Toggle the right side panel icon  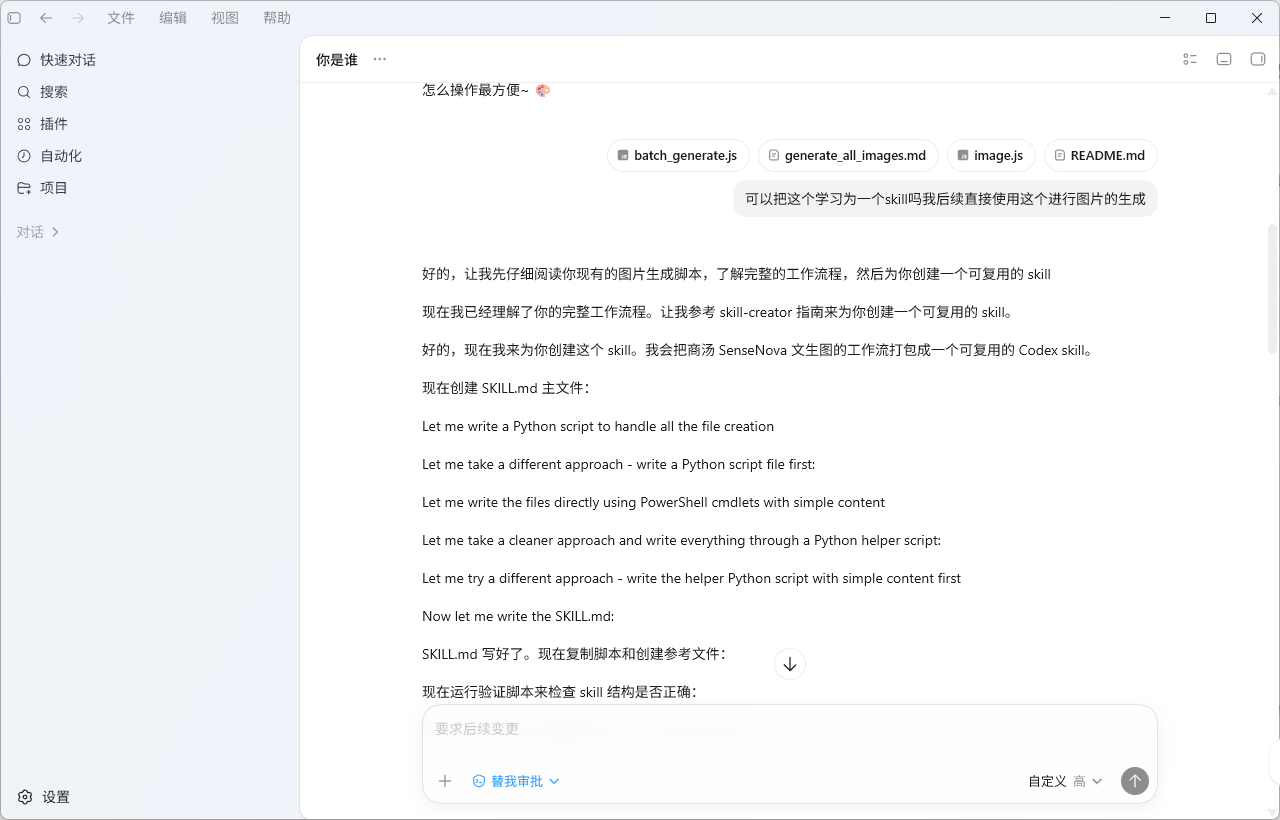[1258, 60]
